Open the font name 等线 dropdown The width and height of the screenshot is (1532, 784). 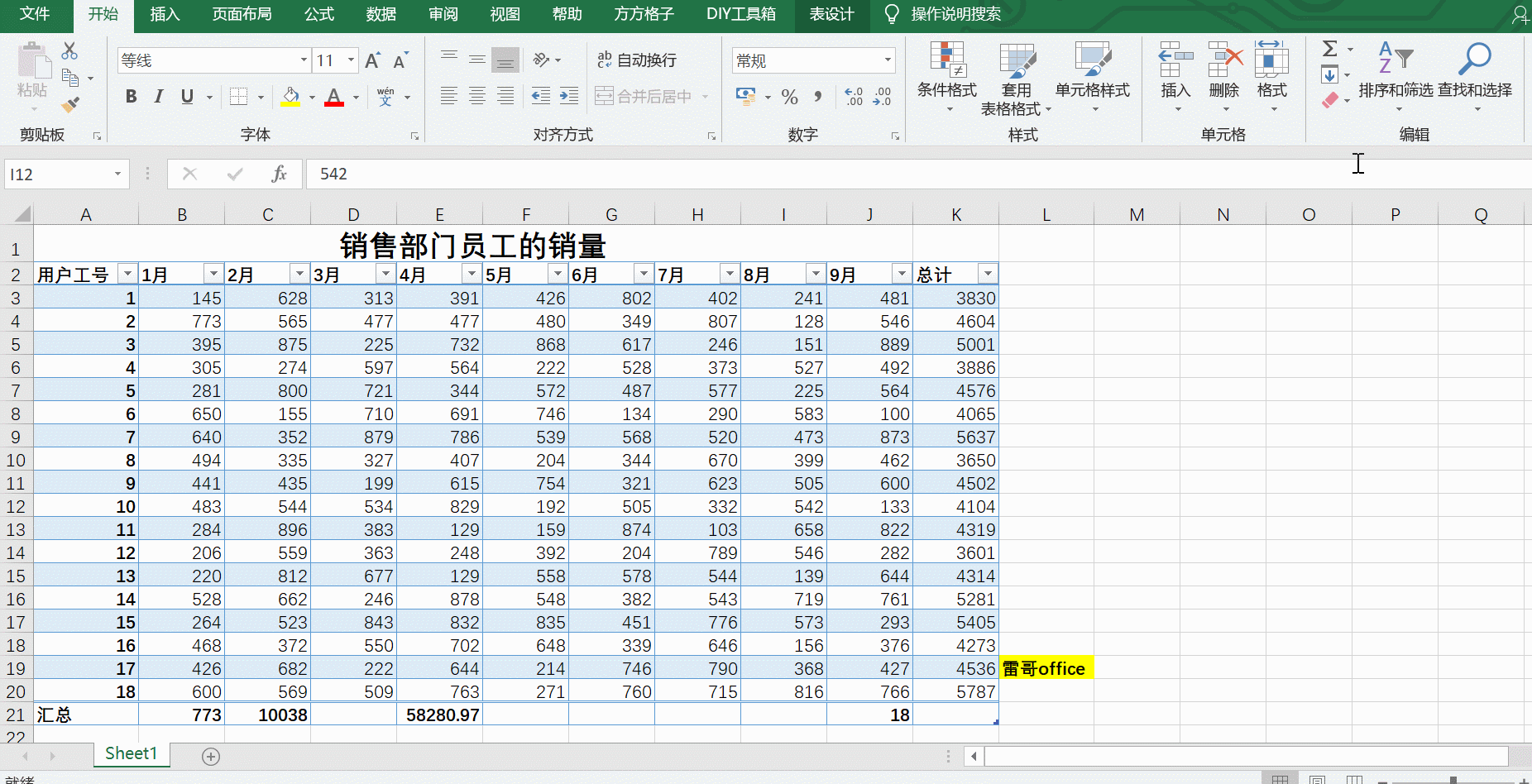click(304, 60)
